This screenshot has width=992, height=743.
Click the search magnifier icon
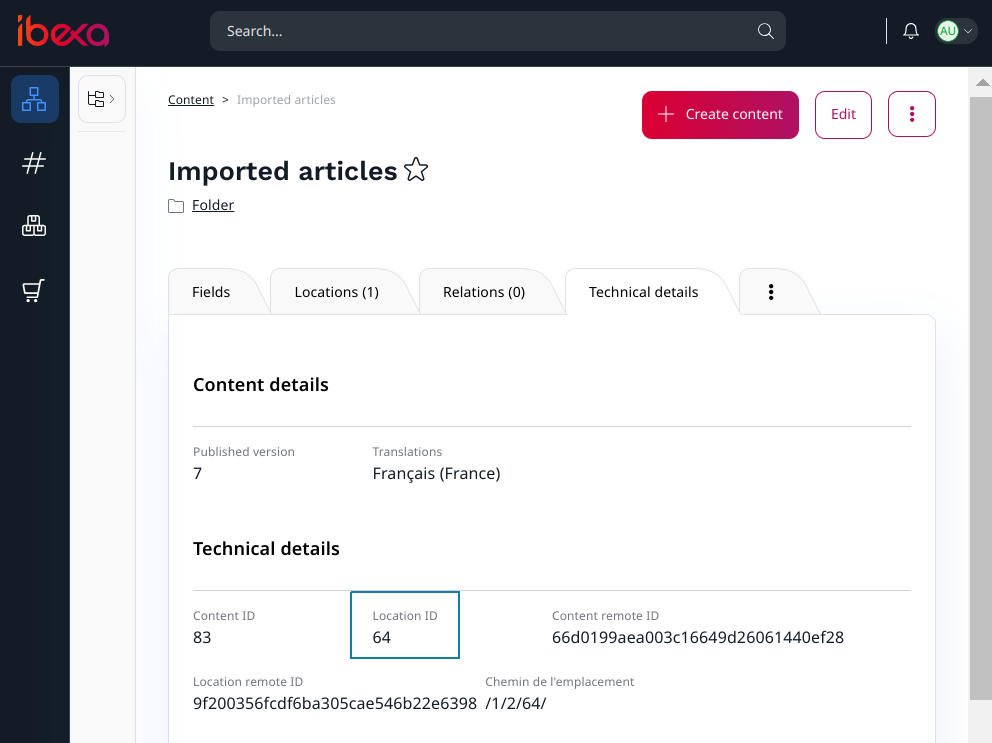click(x=765, y=31)
